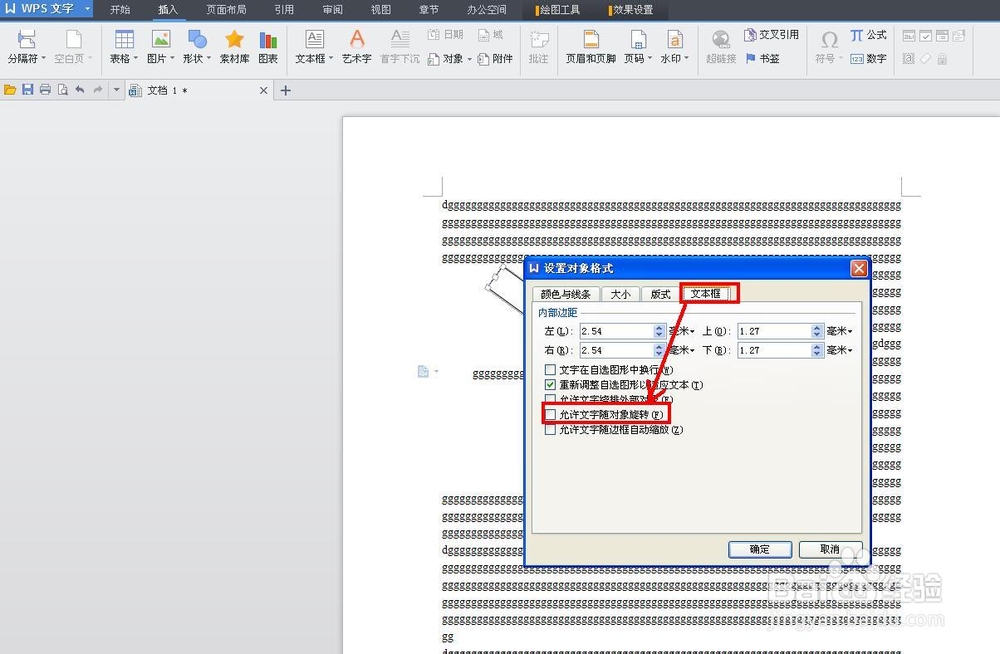Add a new document tab with plus icon
This screenshot has height=654, width=1000.
click(286, 91)
